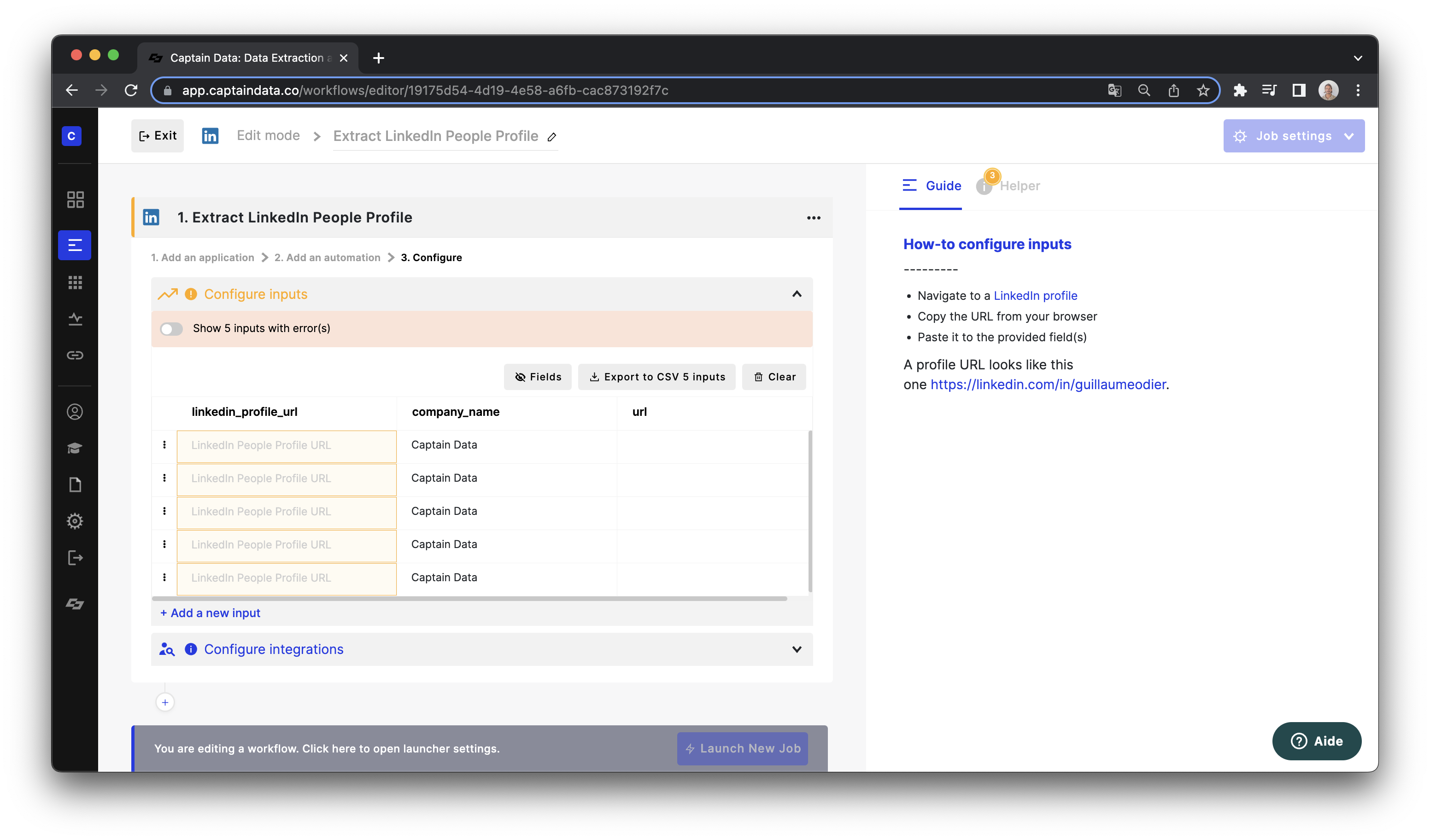Viewport: 1430px width, 840px height.
Task: Click the browser reload icon
Action: [131, 90]
